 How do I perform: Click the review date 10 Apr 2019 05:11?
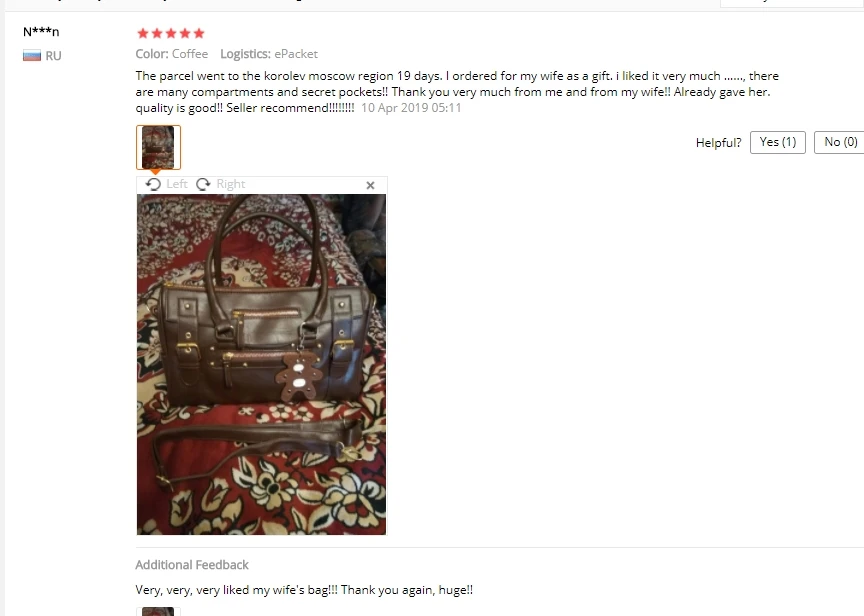(x=411, y=108)
